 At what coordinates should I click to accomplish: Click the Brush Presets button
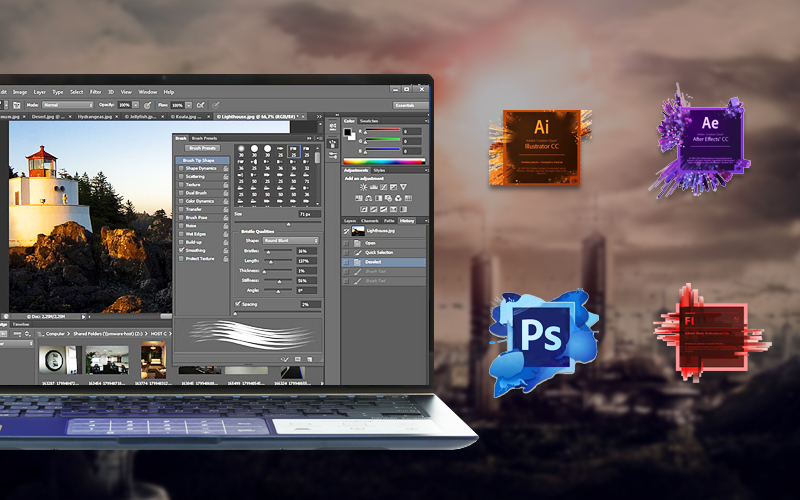click(203, 148)
